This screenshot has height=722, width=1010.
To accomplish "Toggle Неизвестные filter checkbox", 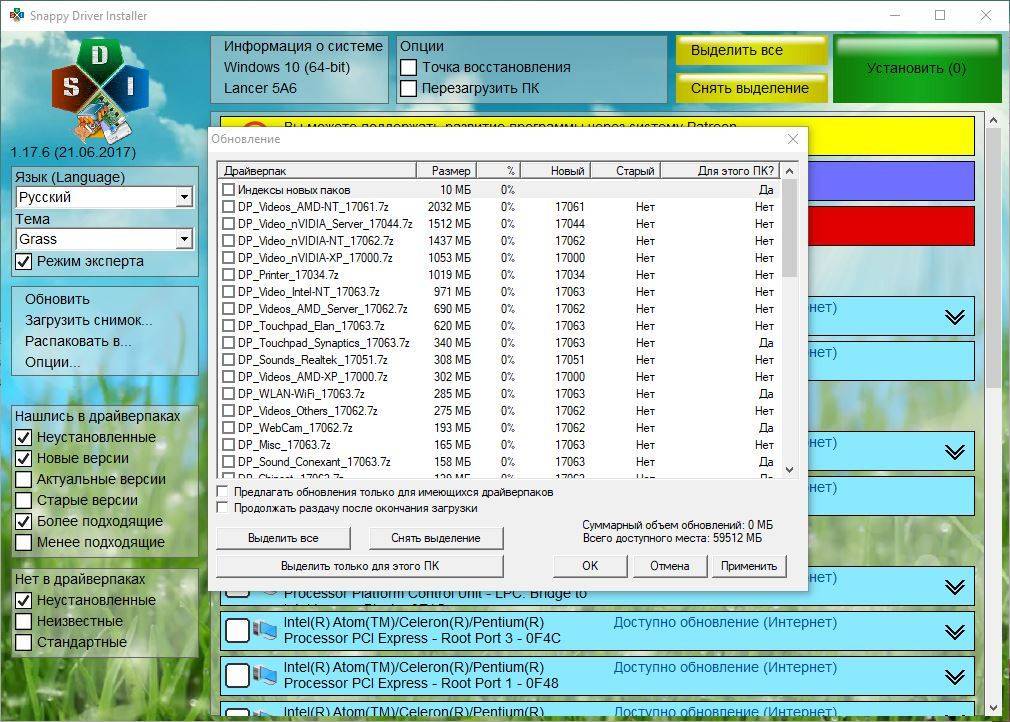I will 24,622.
